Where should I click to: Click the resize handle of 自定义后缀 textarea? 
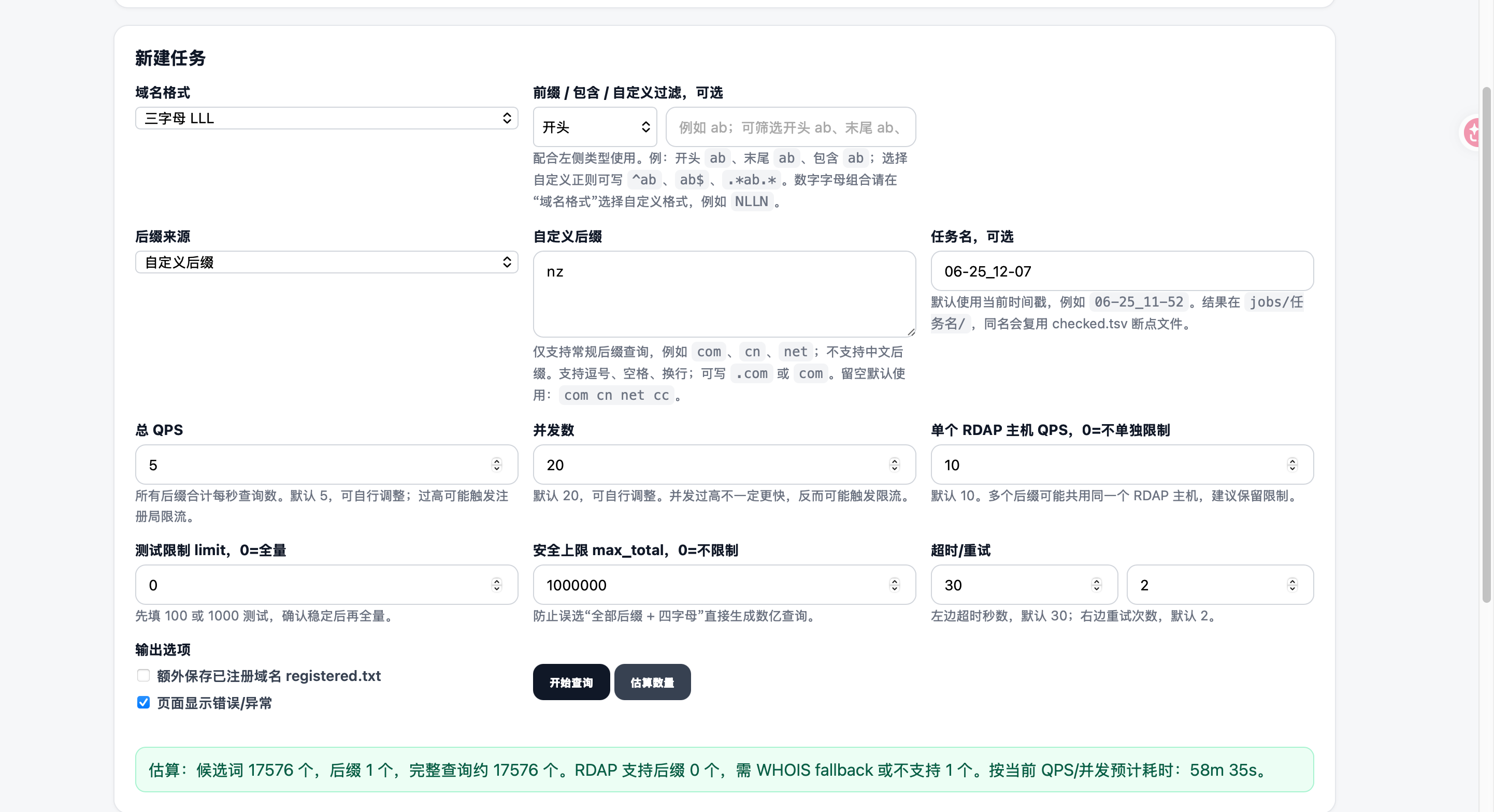tap(911, 332)
